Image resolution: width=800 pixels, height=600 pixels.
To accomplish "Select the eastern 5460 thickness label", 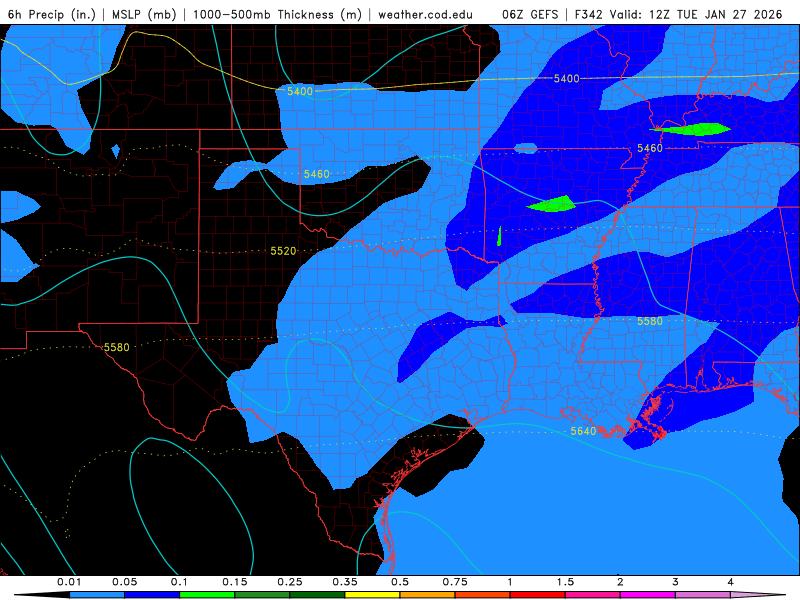I will click(x=649, y=148).
